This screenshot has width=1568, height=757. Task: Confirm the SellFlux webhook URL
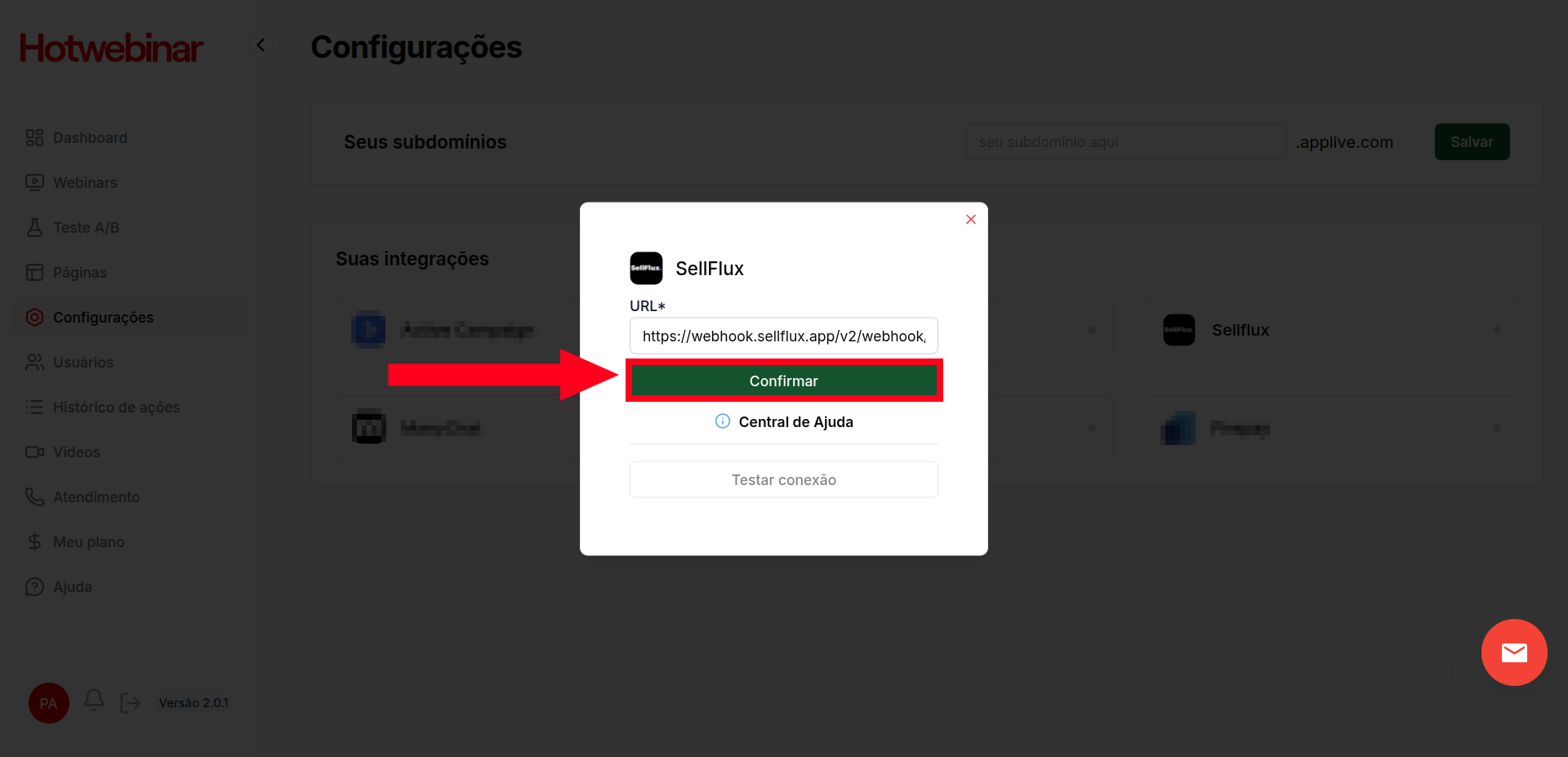pyautogui.click(x=784, y=381)
